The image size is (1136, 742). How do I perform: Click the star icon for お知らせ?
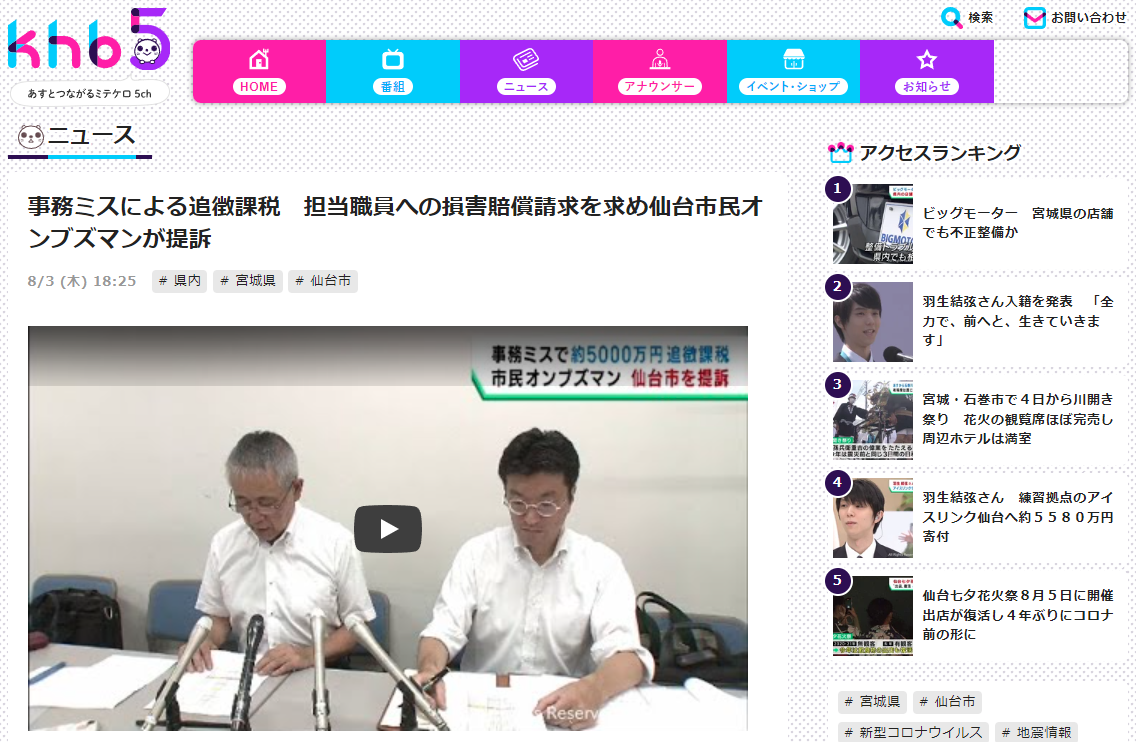coord(927,59)
